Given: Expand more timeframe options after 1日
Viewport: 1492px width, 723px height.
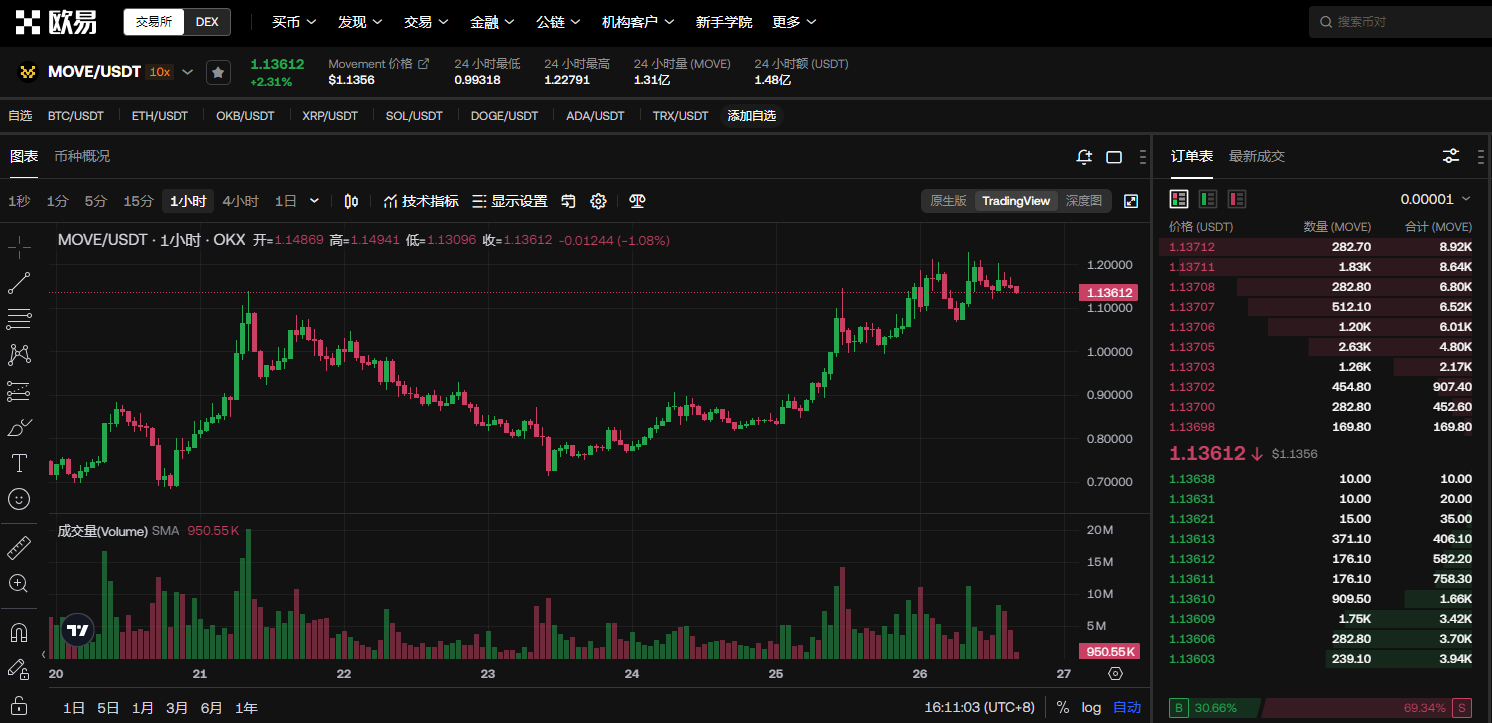Looking at the screenshot, I should pos(314,201).
